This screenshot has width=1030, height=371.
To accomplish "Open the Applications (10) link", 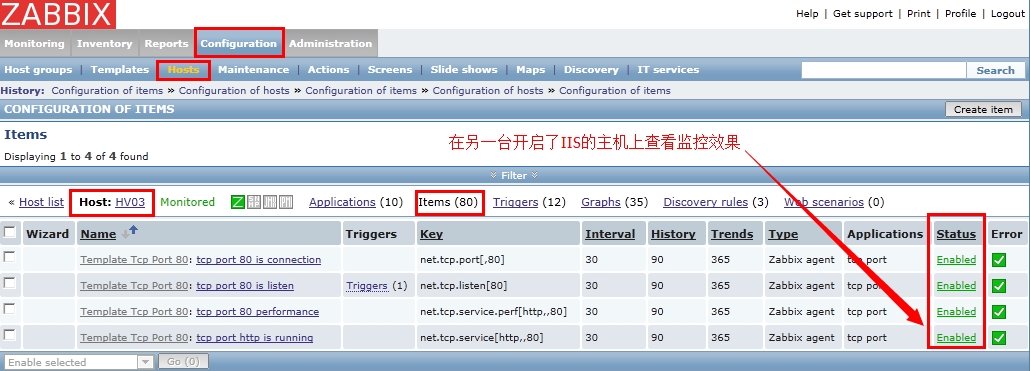I will [342, 202].
